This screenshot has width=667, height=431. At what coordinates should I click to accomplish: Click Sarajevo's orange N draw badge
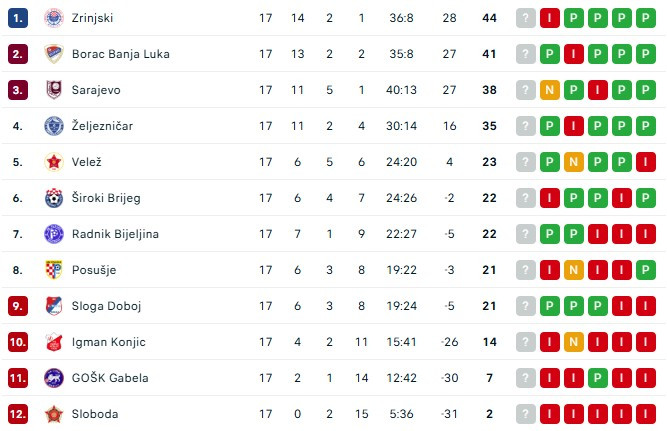[550, 90]
